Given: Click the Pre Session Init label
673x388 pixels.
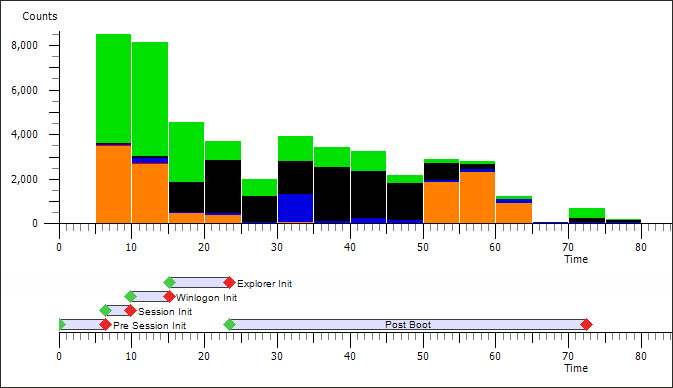Looking at the screenshot, I should coord(149,325).
